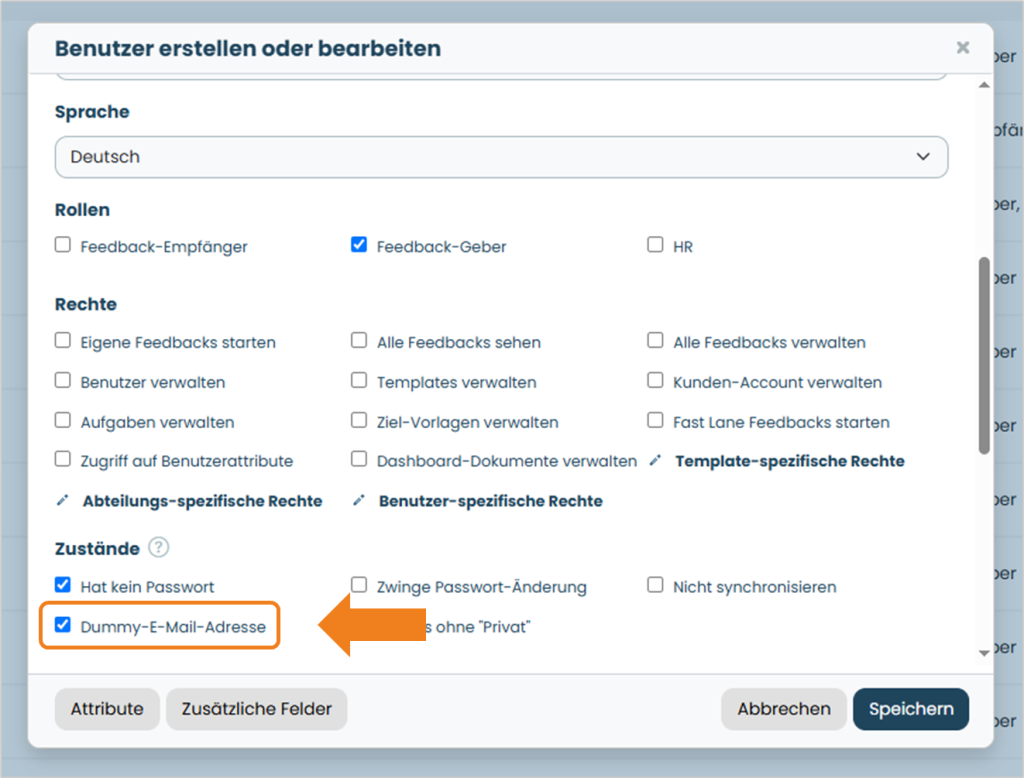Open the Attribute section button
Image resolution: width=1024 pixels, height=778 pixels.
(107, 709)
